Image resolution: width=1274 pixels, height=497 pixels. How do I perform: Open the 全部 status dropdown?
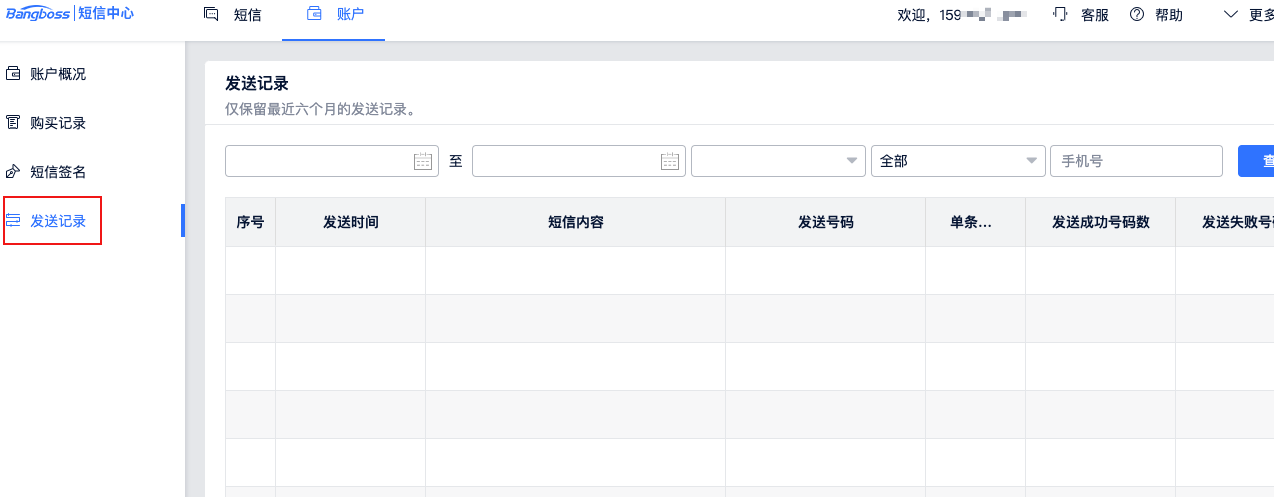coord(1032,161)
